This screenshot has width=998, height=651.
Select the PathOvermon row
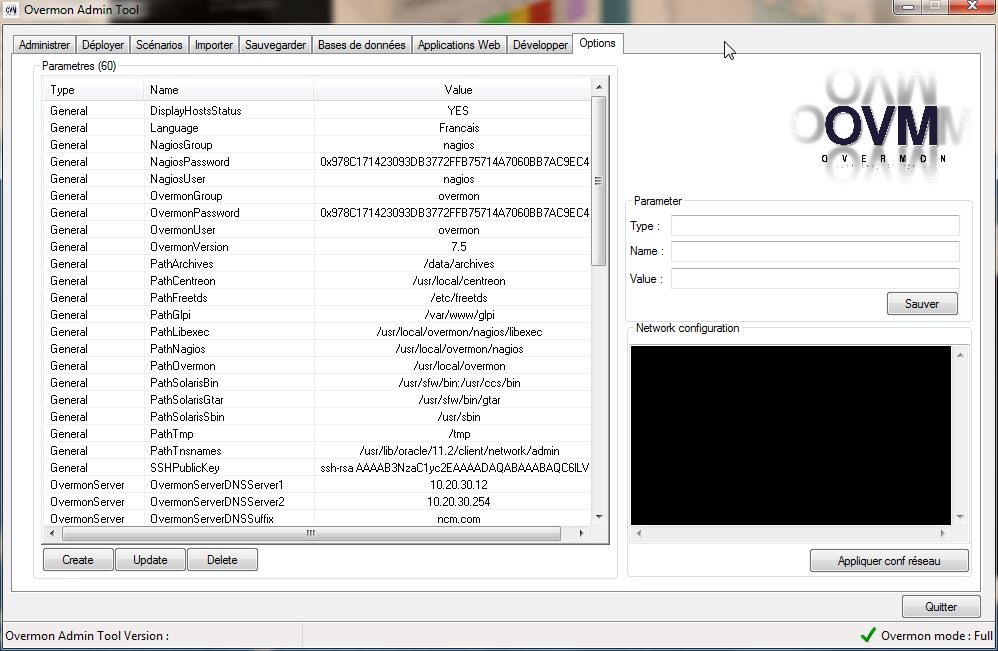click(x=317, y=366)
